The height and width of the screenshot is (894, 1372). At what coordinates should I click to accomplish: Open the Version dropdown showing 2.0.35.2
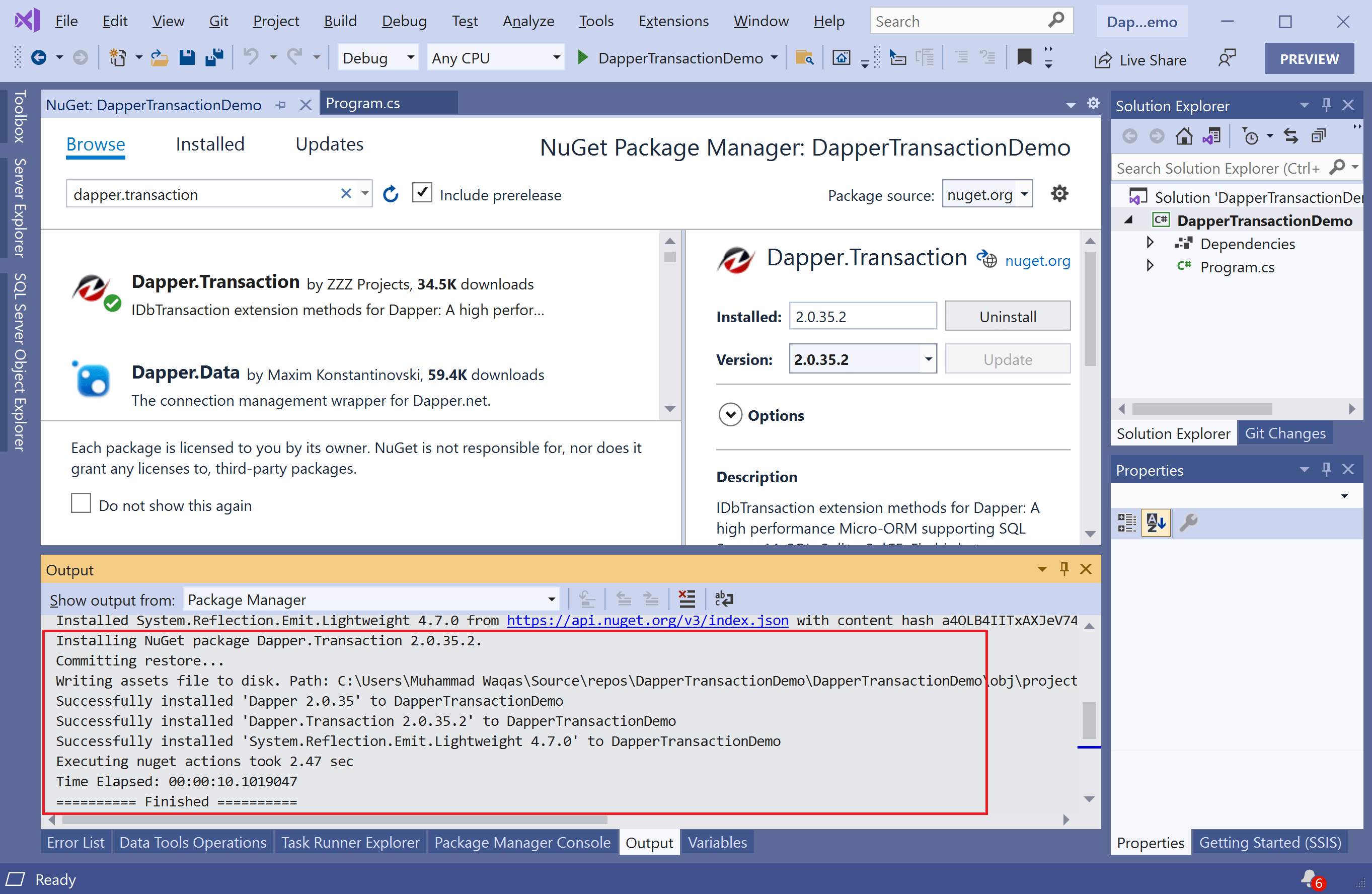click(x=928, y=358)
